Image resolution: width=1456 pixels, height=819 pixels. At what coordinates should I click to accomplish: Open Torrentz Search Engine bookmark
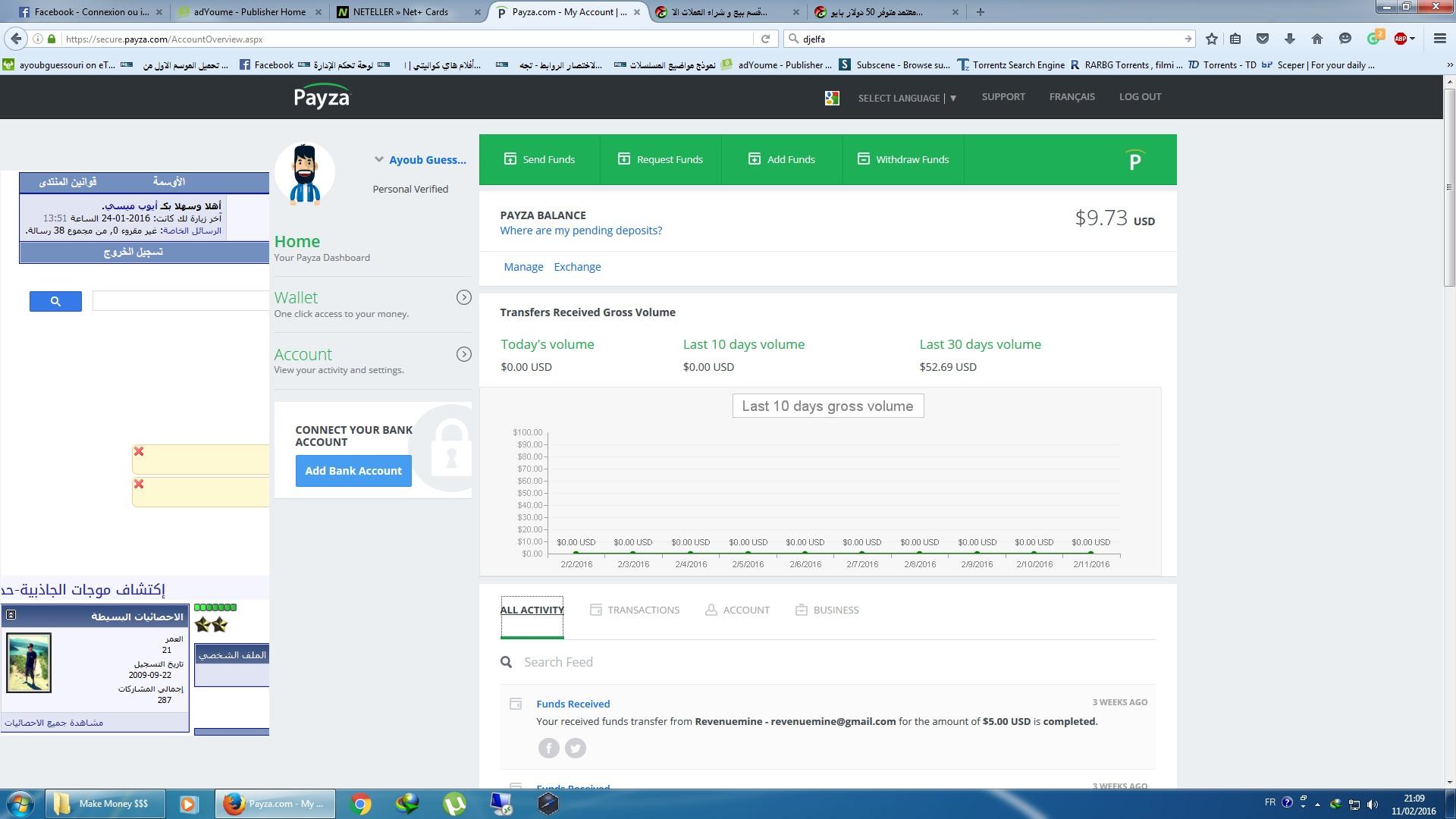[1012, 65]
